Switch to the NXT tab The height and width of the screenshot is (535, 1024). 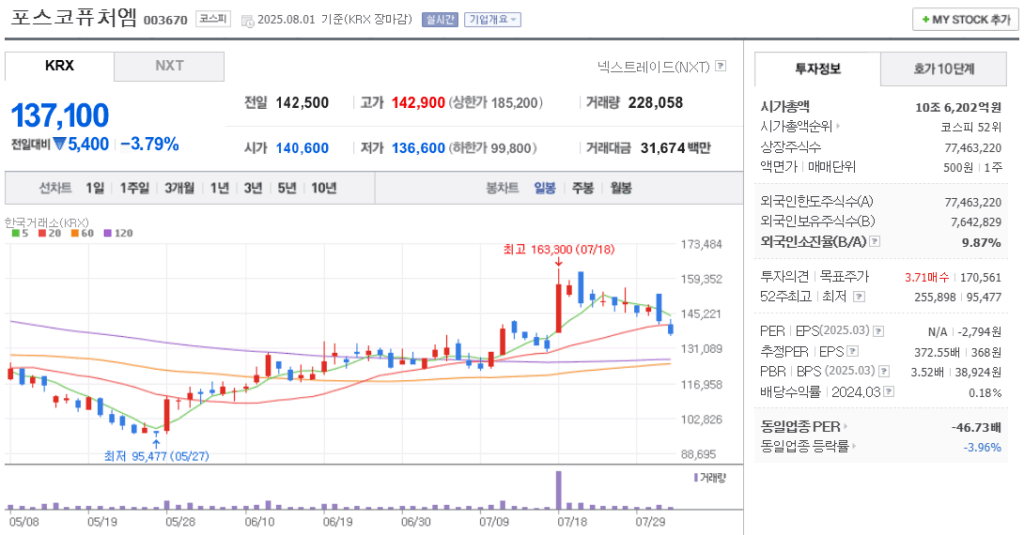tap(169, 66)
